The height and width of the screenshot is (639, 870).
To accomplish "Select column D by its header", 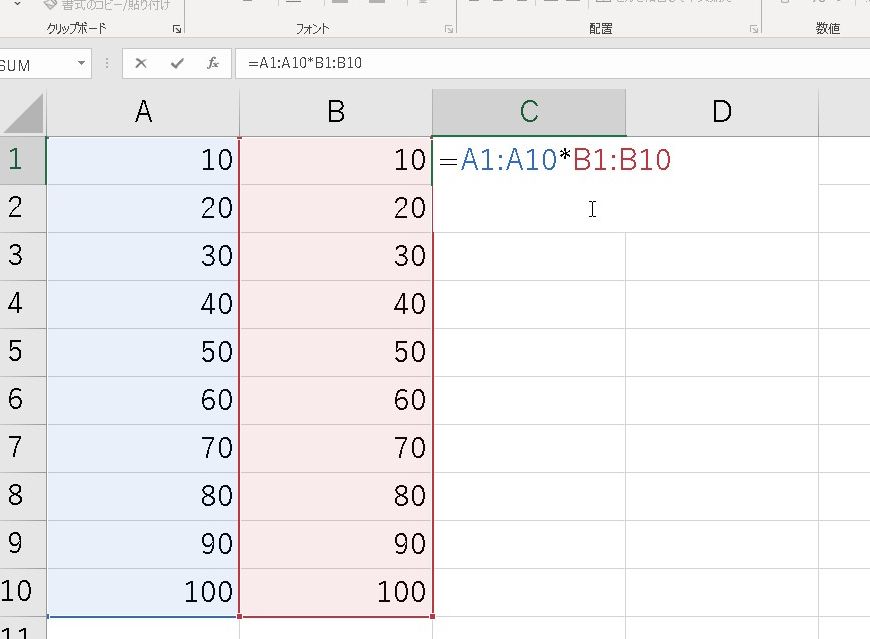I will 721,112.
